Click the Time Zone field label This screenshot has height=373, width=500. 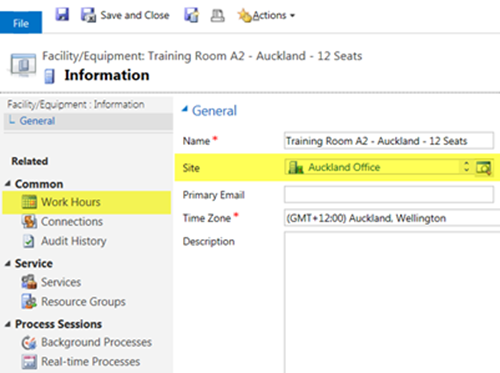coord(207,218)
